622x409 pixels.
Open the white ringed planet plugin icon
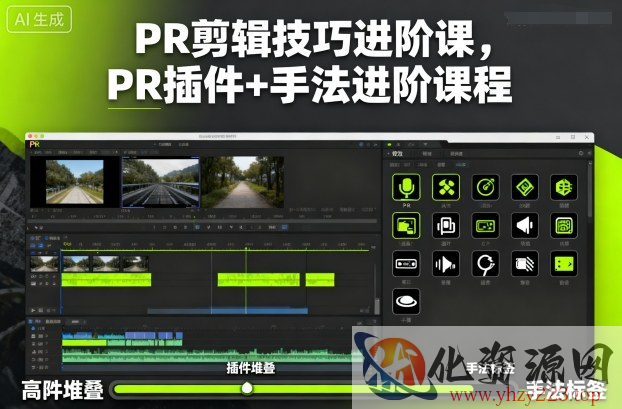[x=406, y=301]
